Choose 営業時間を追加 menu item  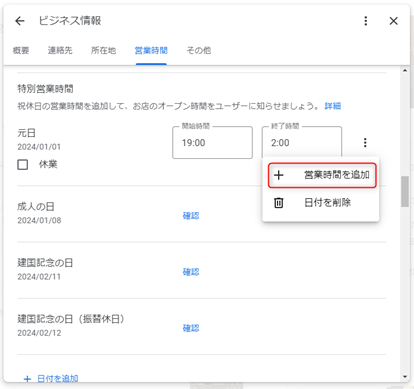[322, 175]
